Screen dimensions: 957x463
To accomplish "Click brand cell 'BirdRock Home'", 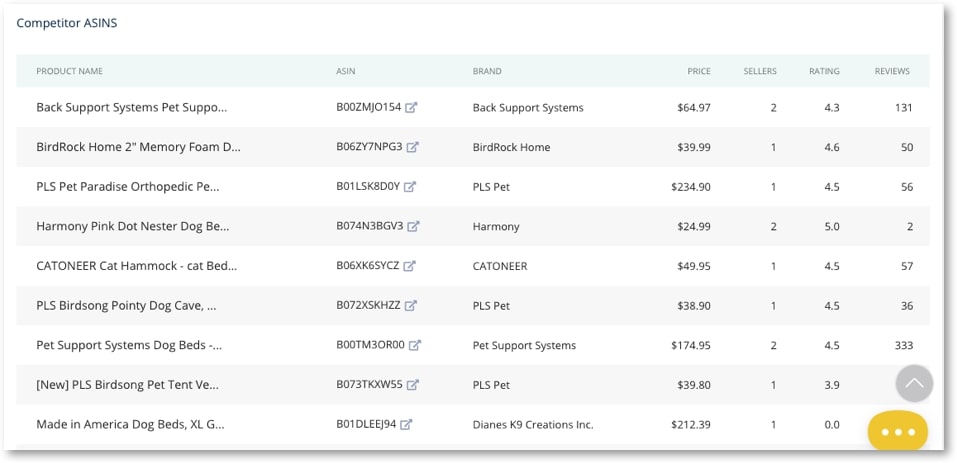I will [511, 148].
